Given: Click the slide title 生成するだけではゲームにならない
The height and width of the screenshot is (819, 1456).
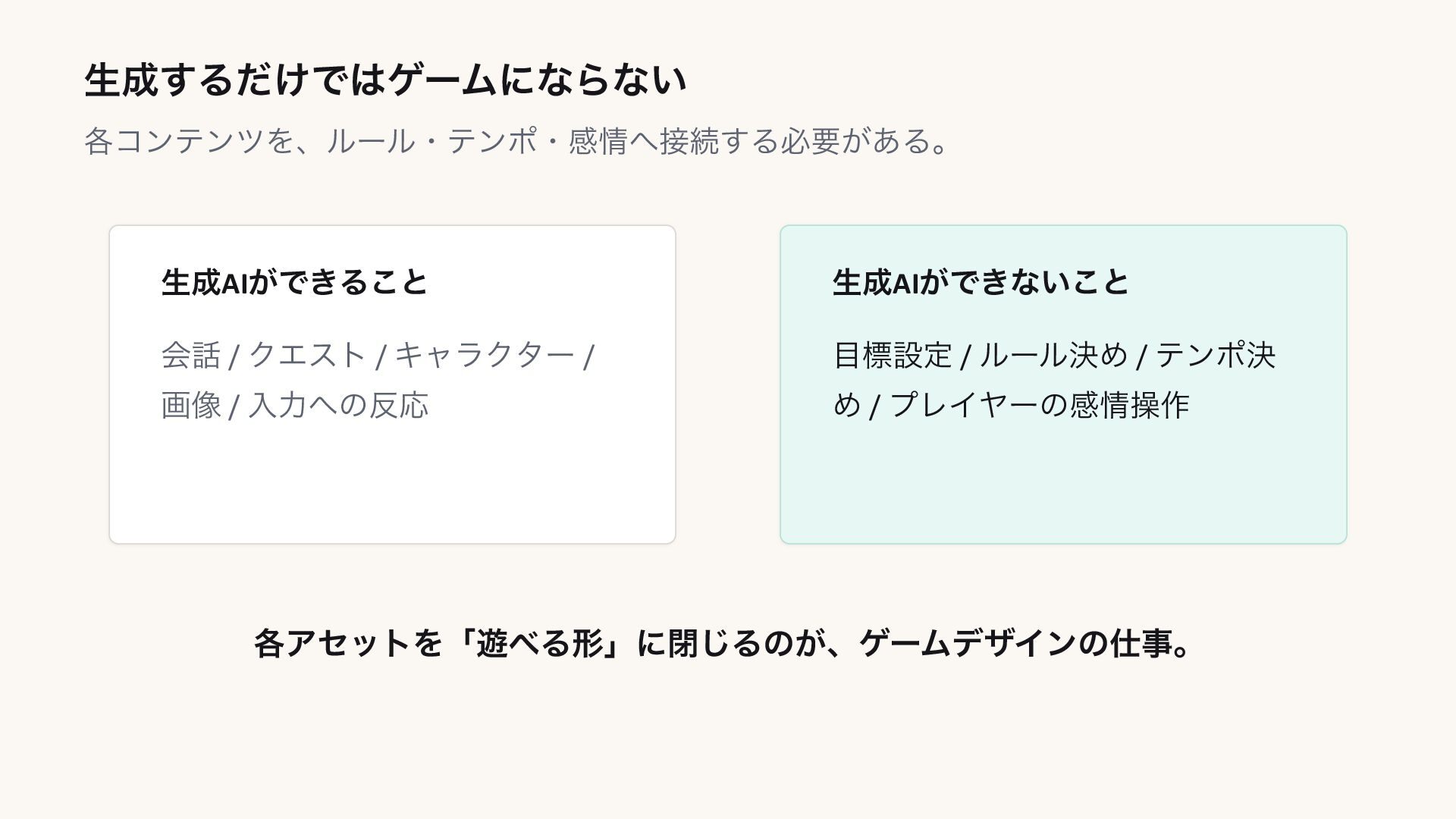Looking at the screenshot, I should (385, 80).
